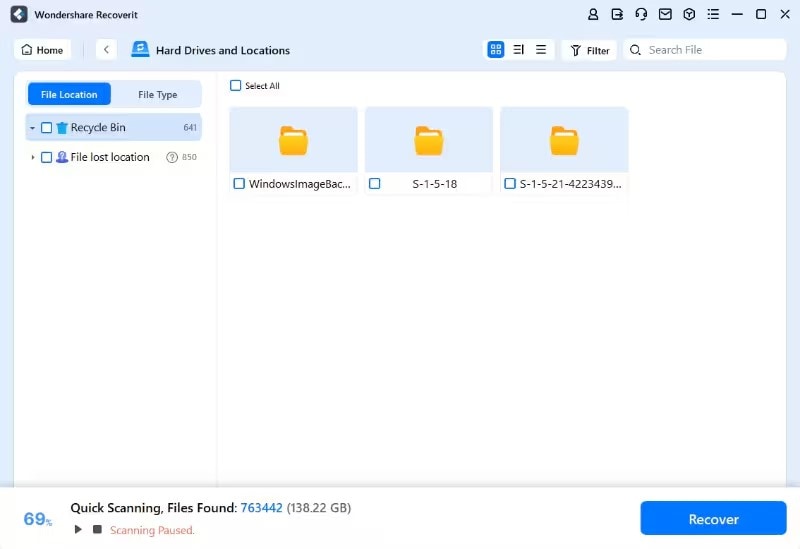Open the user account icon
Image resolution: width=800 pixels, height=549 pixels.
click(x=593, y=14)
